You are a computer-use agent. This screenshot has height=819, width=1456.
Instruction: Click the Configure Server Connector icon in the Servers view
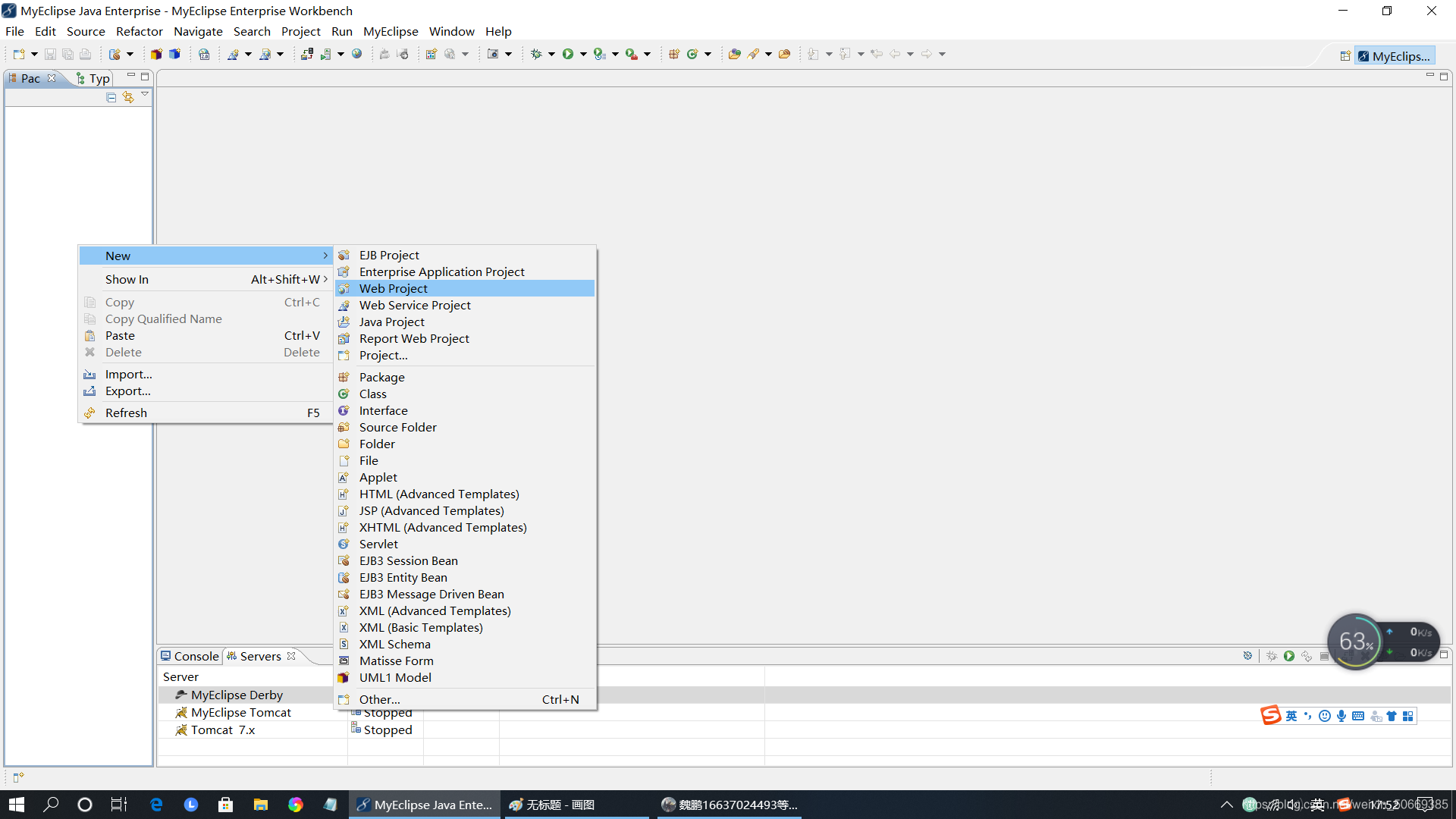click(1247, 656)
